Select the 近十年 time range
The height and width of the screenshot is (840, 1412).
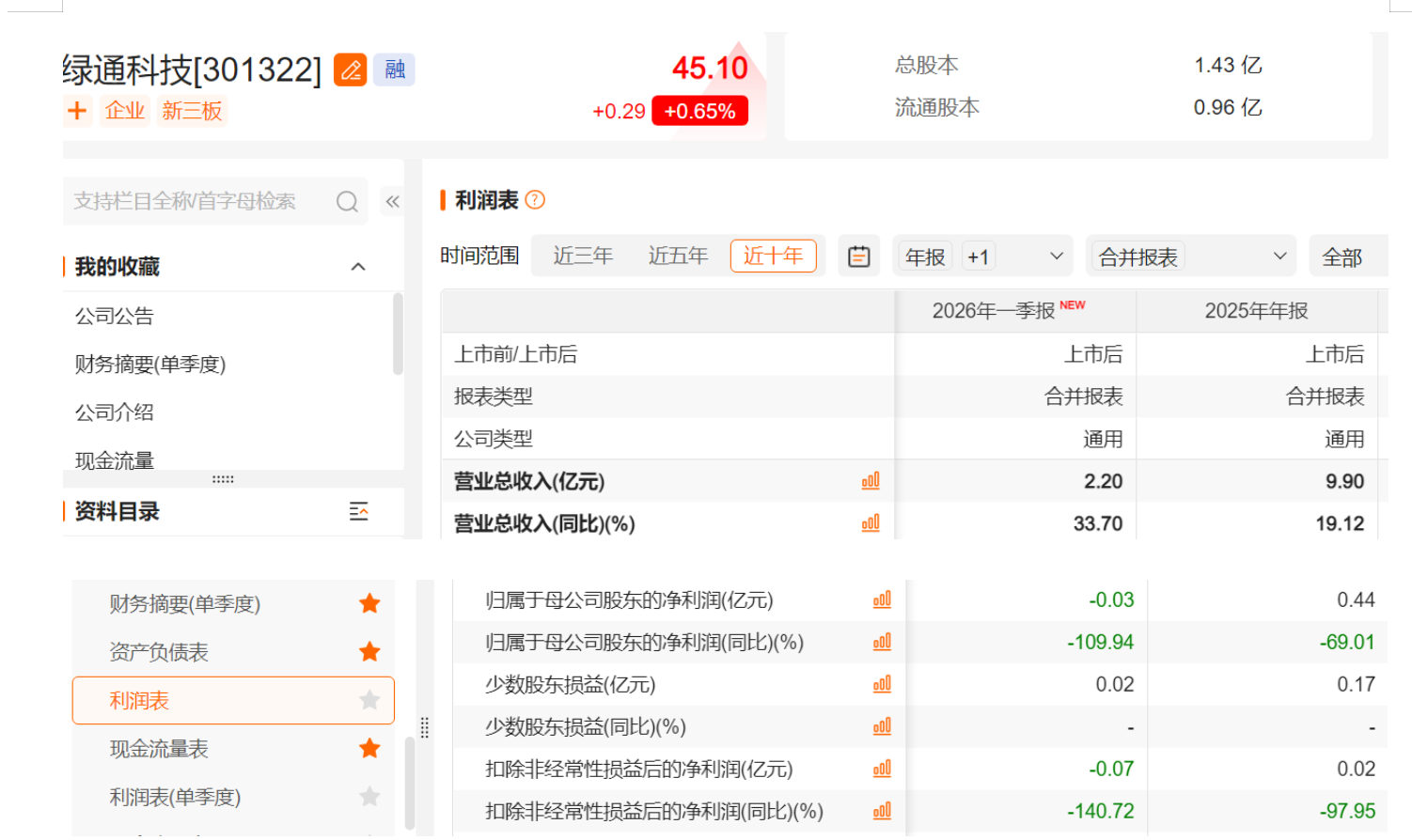pos(773,256)
